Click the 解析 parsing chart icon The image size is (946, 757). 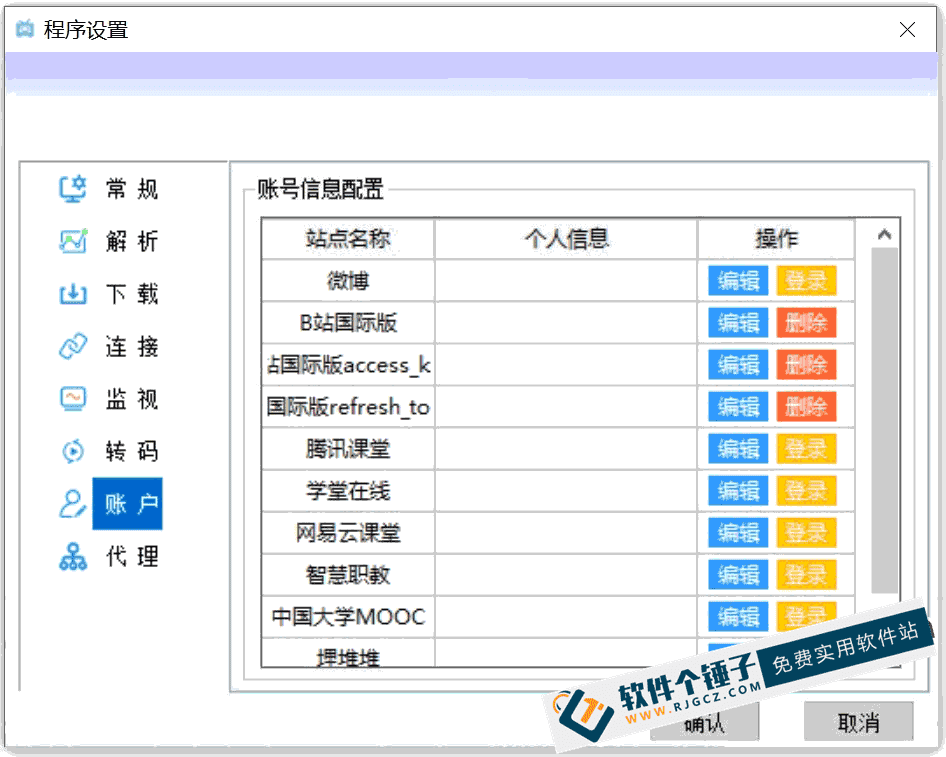(73, 241)
